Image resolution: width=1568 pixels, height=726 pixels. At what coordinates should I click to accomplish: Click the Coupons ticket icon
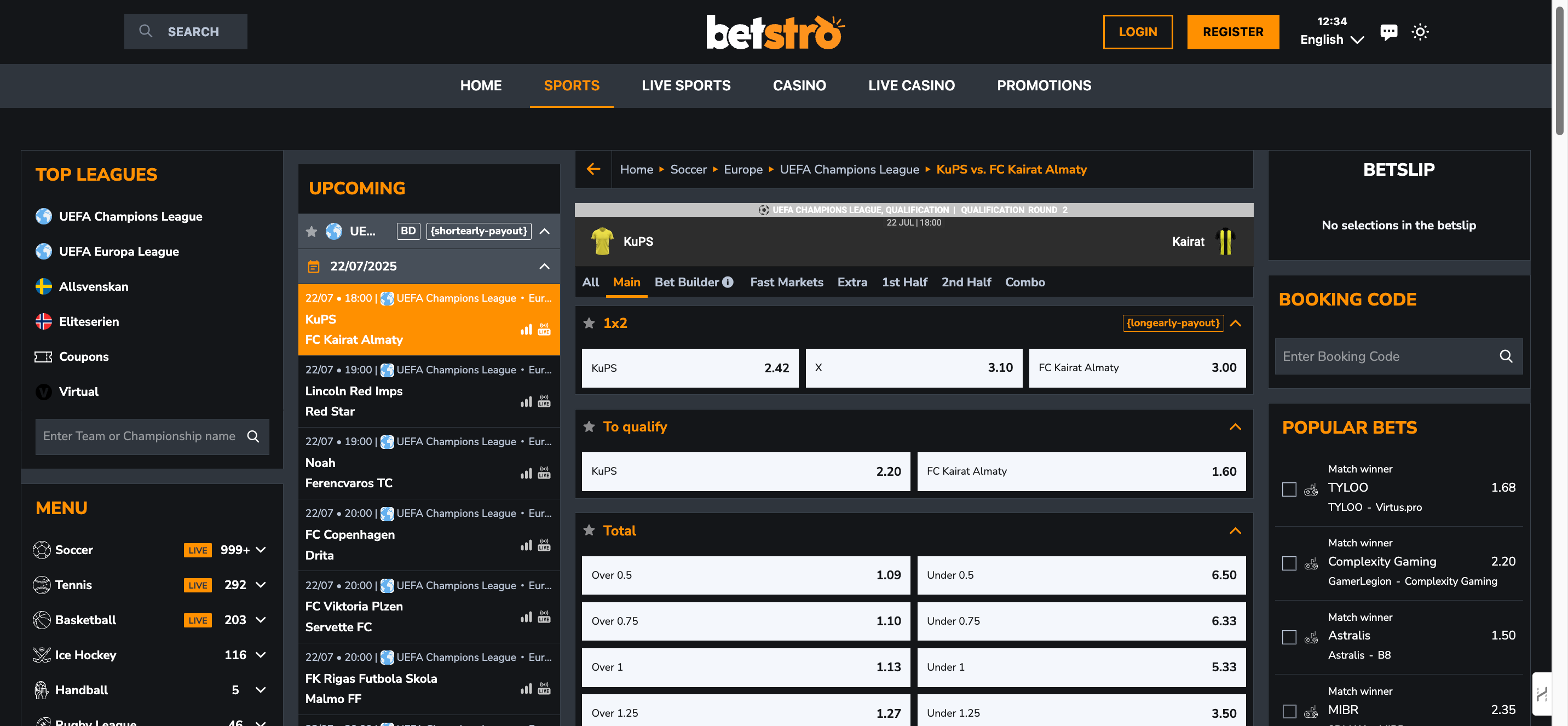click(43, 356)
